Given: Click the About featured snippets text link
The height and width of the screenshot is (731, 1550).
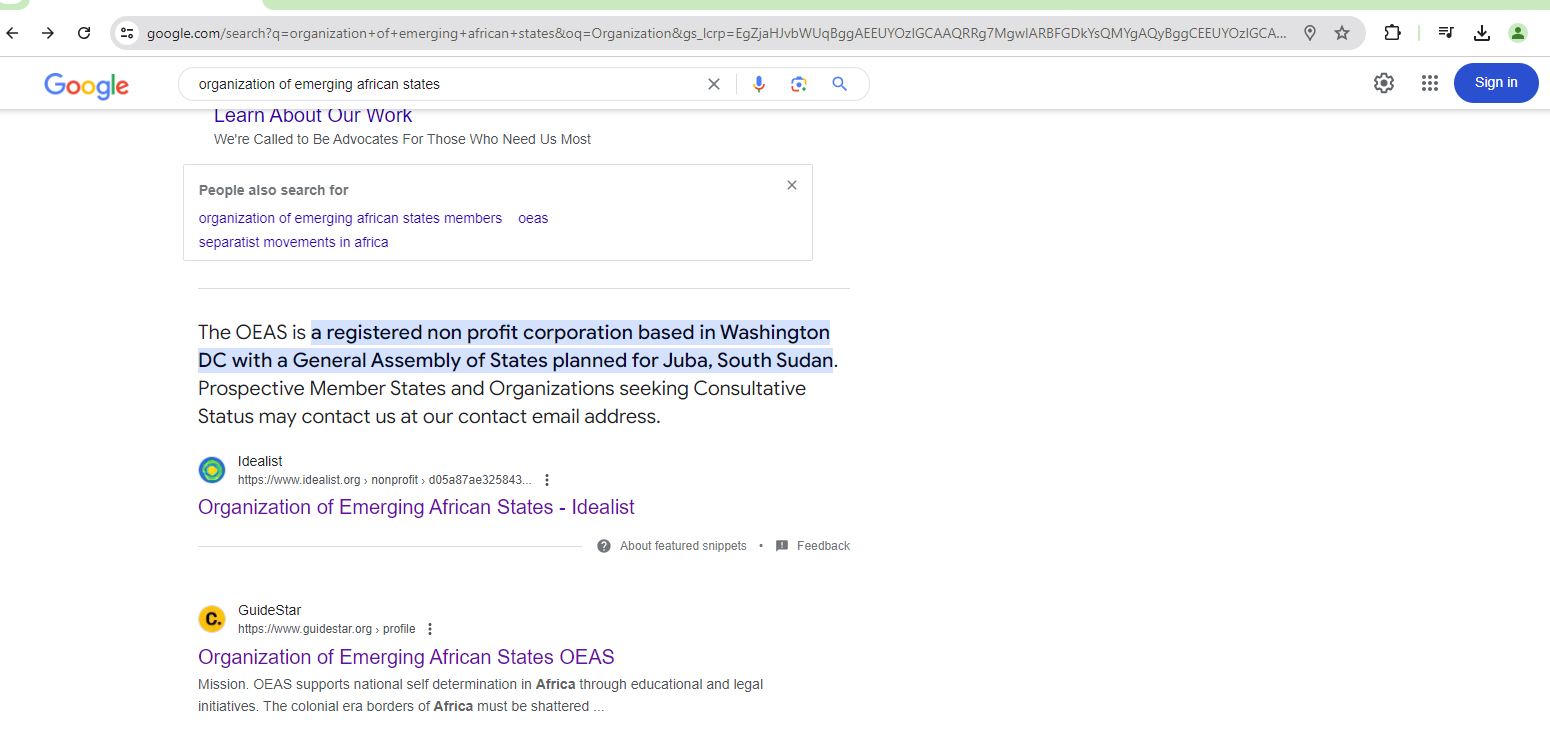Looking at the screenshot, I should coord(683,546).
